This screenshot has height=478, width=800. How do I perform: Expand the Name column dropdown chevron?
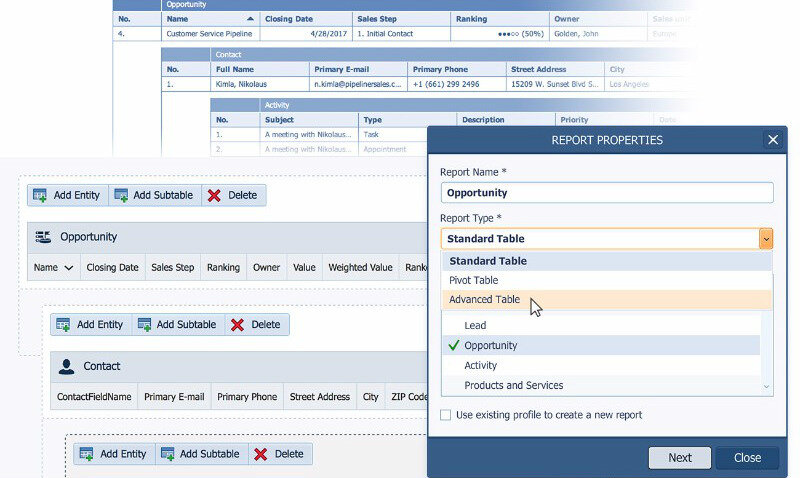click(x=69, y=268)
